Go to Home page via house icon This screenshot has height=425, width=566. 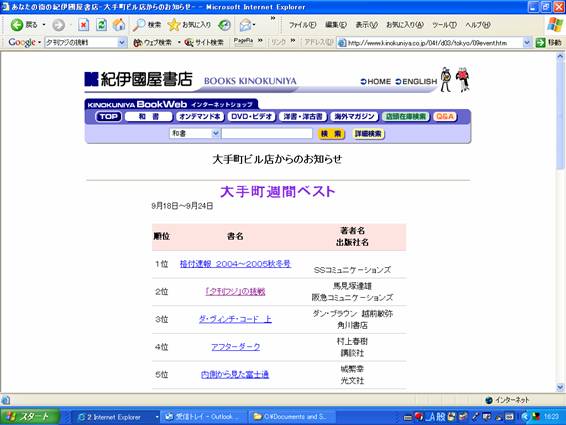pyautogui.click(x=118, y=25)
